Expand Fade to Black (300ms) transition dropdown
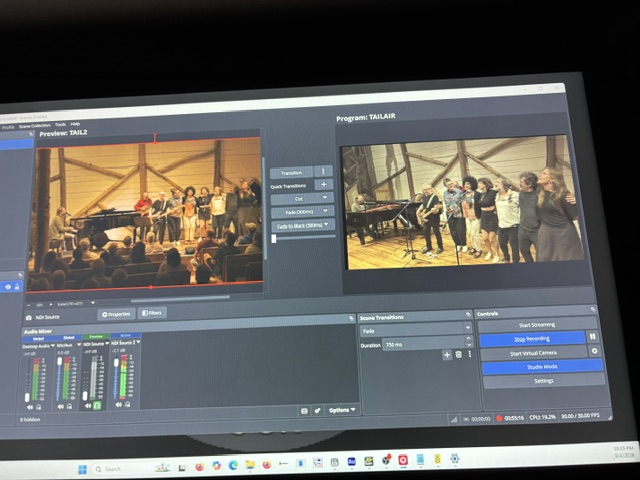Image resolution: width=640 pixels, height=480 pixels. (326, 224)
